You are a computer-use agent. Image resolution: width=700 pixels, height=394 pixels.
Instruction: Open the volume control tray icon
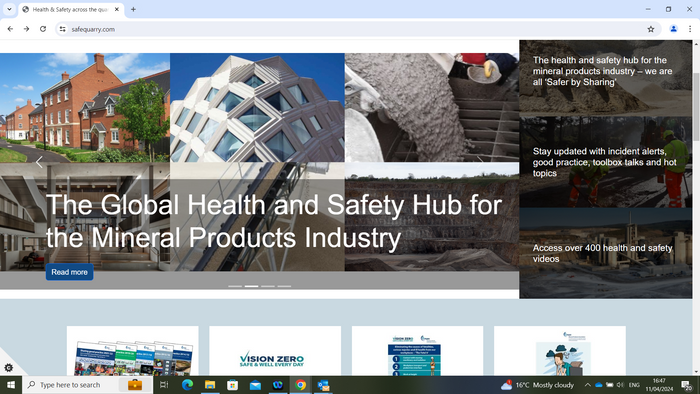pos(620,385)
